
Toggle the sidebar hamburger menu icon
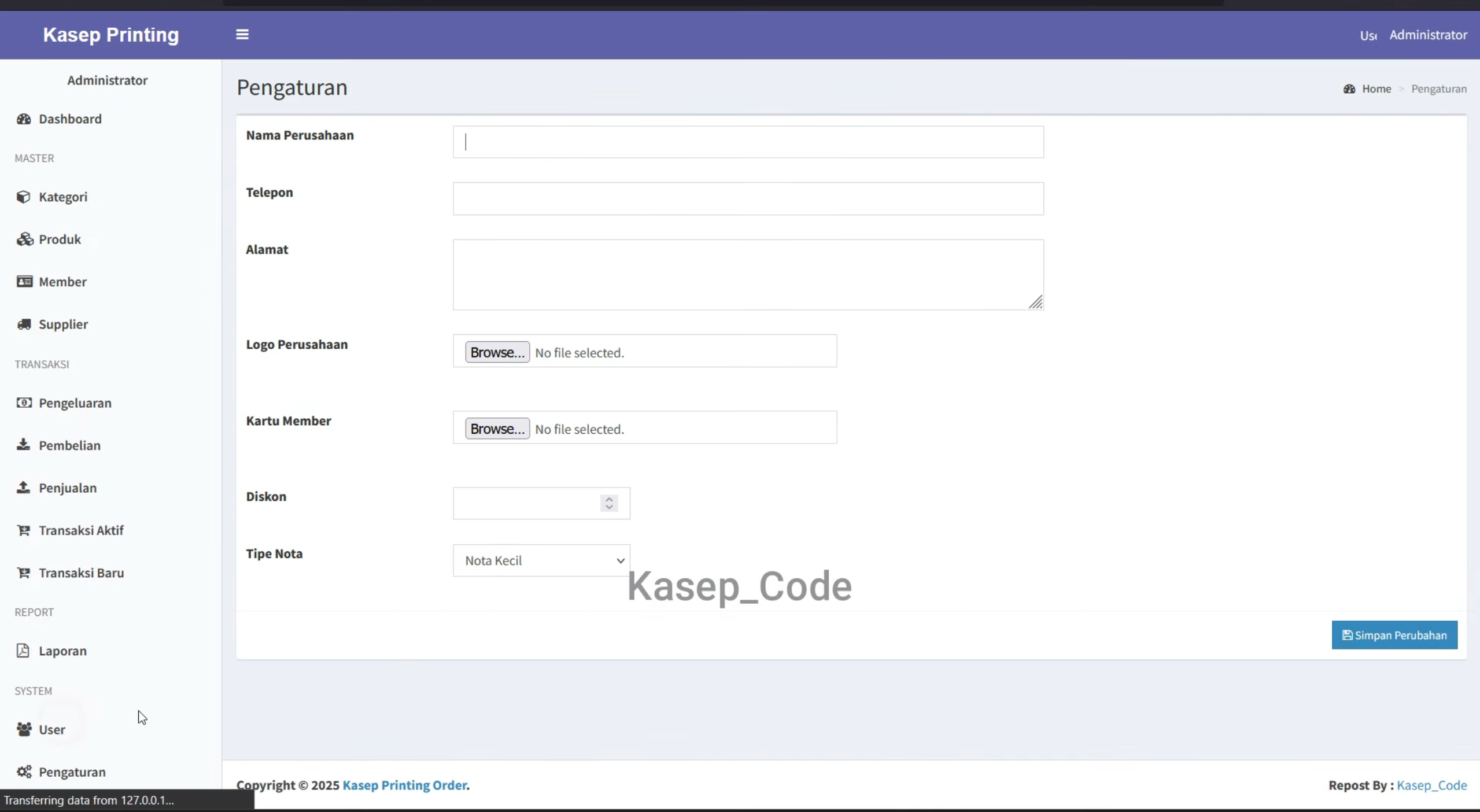coord(242,35)
